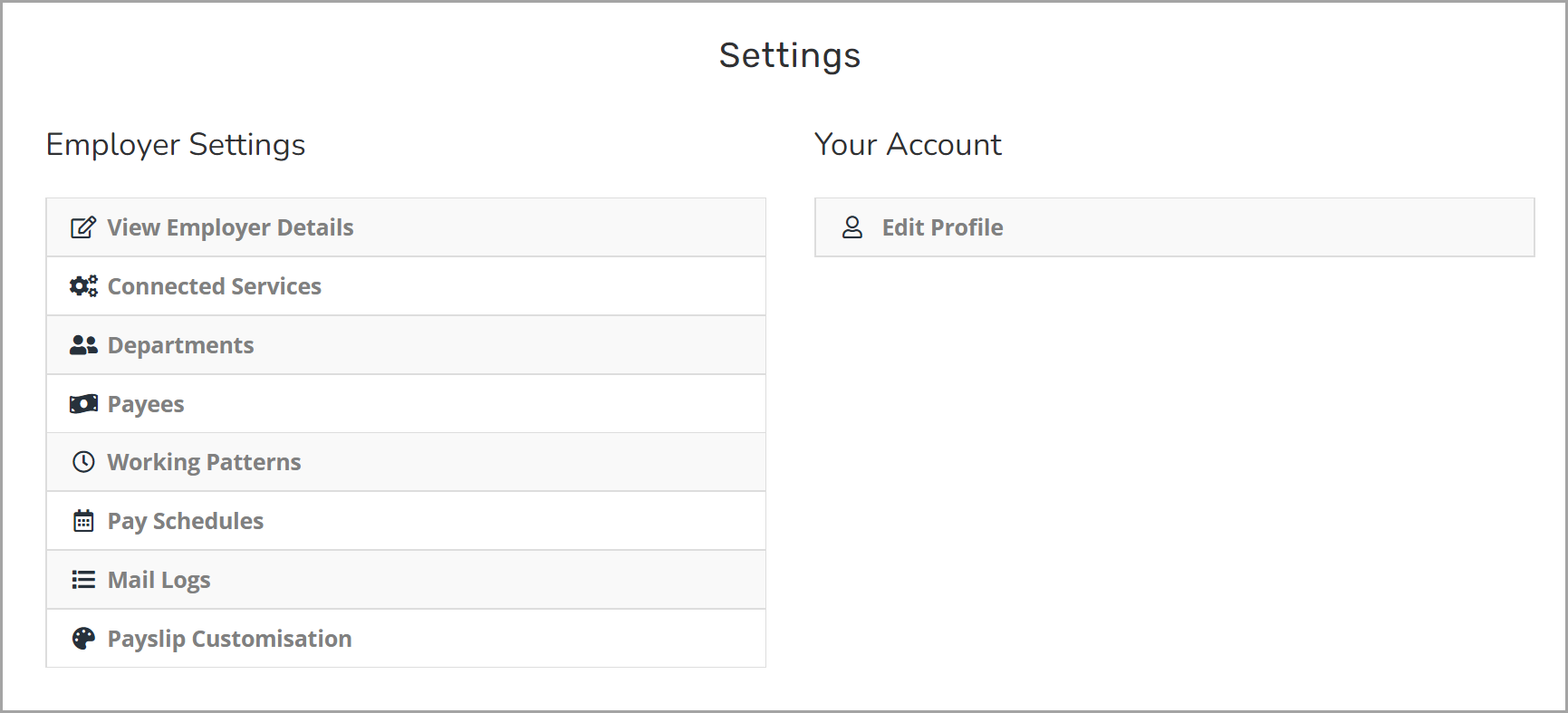Click the banknote icon beside Payees
The image size is (1568, 713).
tap(82, 403)
